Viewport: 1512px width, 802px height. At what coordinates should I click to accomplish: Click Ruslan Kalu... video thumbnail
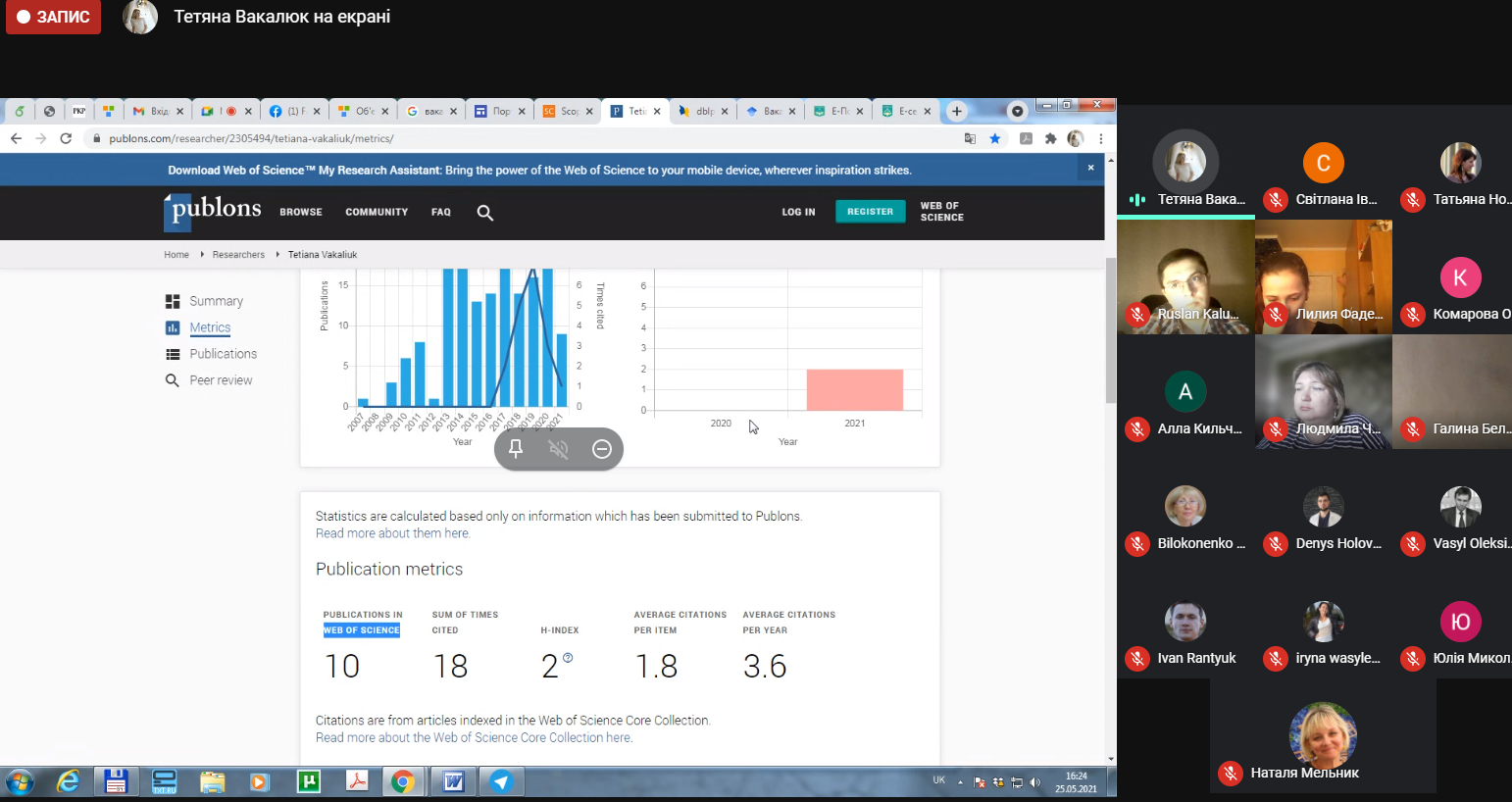(1185, 277)
